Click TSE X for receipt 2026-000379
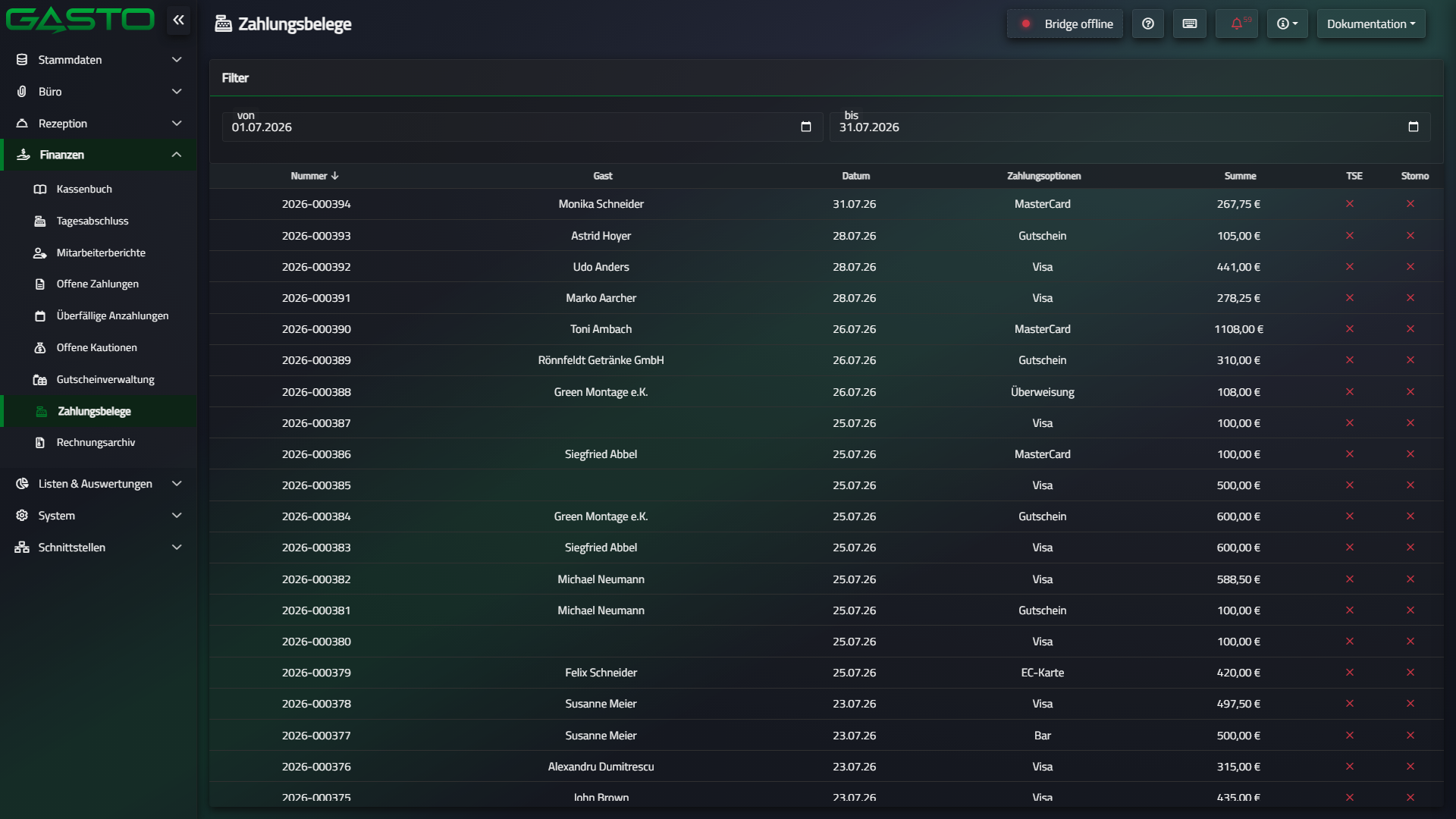 click(1350, 673)
